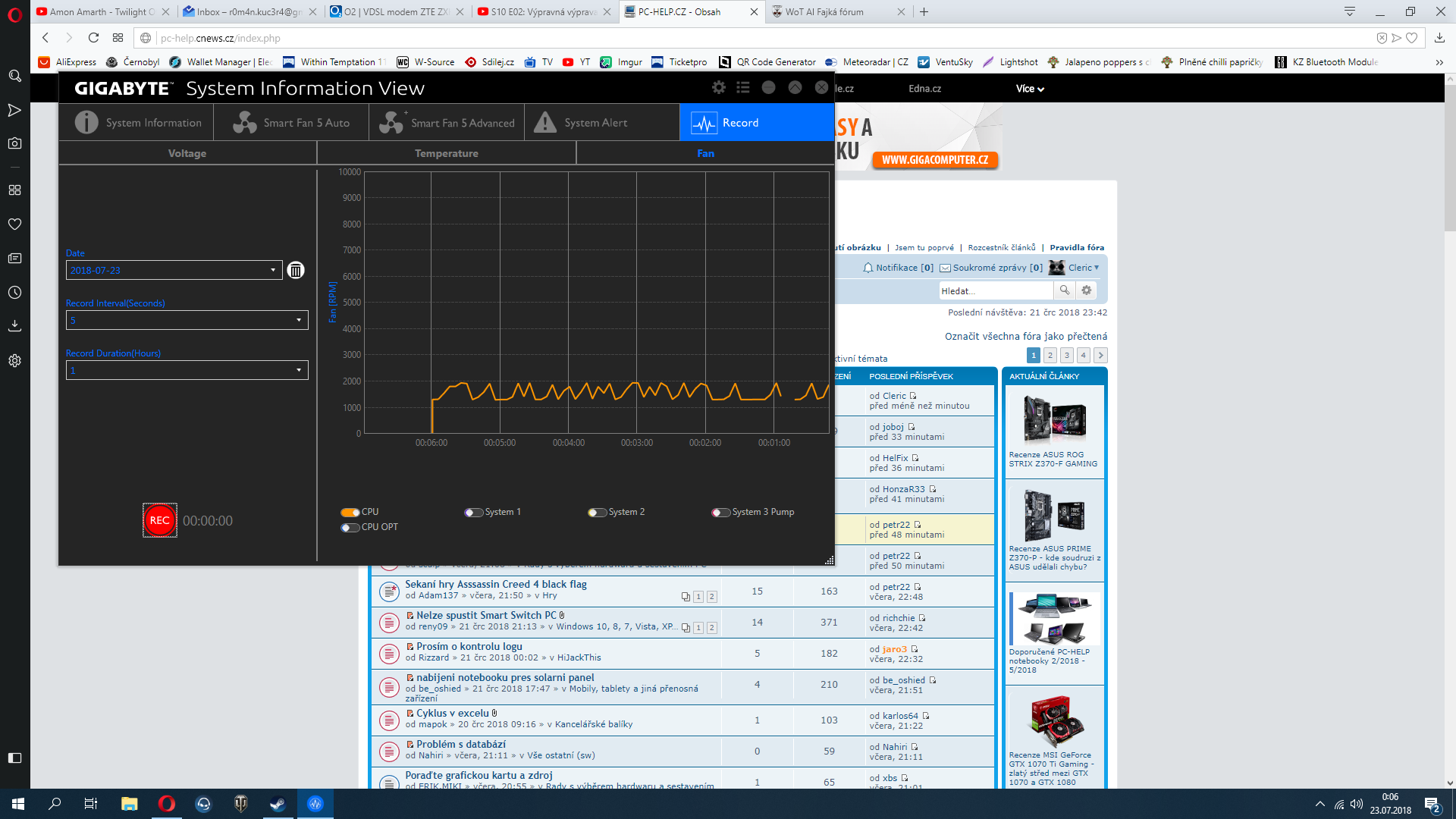Switch to the Temperature tab

click(x=446, y=153)
